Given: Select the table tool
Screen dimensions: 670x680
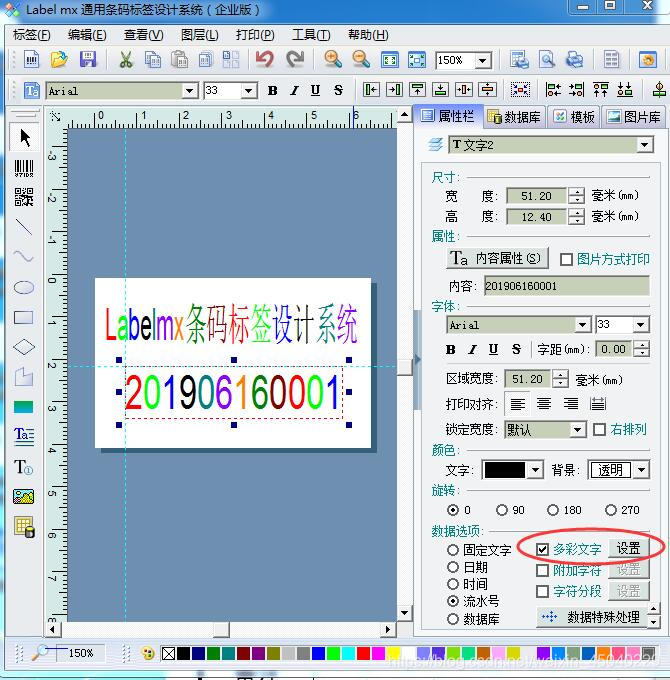Looking at the screenshot, I should [x=24, y=527].
